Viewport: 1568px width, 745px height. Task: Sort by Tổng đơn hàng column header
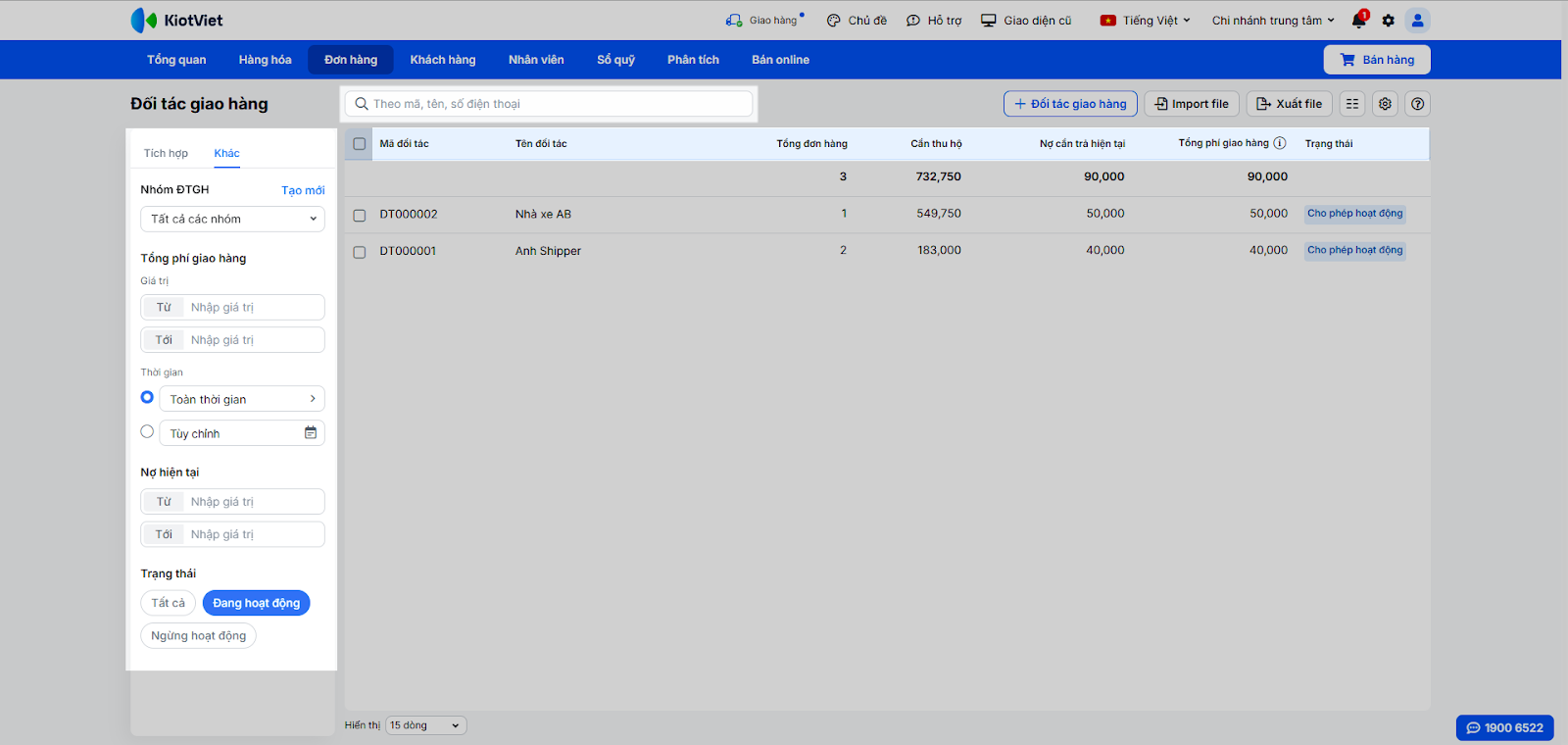point(812,144)
